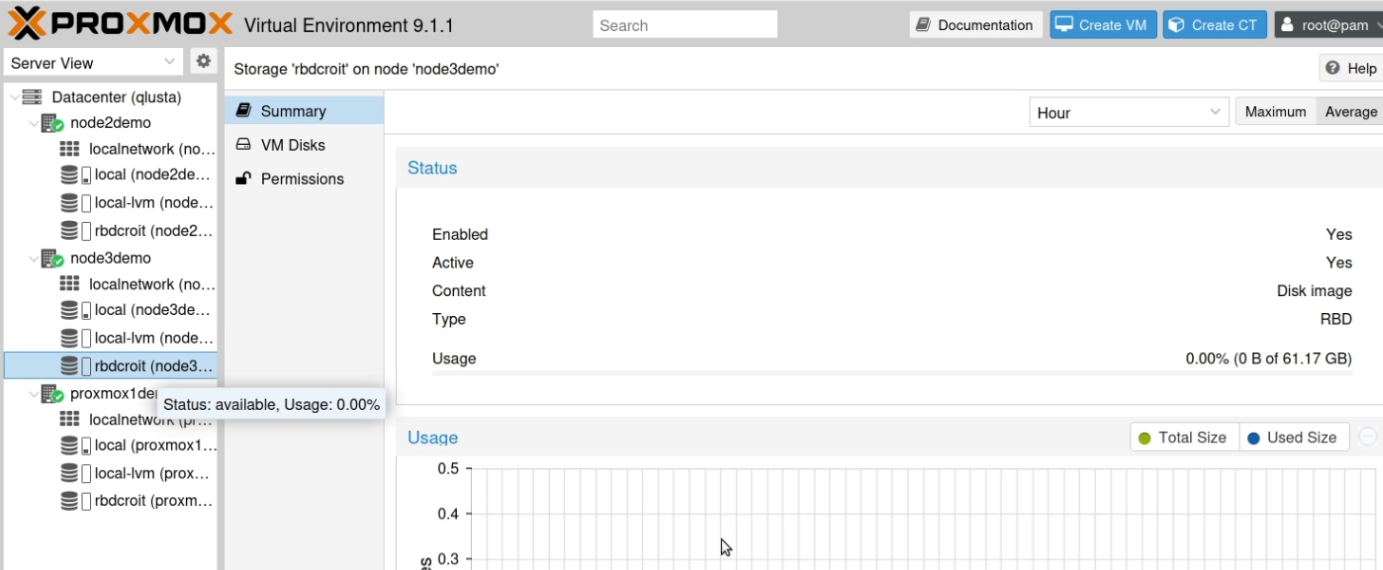The image size is (1383, 570).
Task: Select the Datacenter (qlusta) server icon
Action: tap(32, 97)
